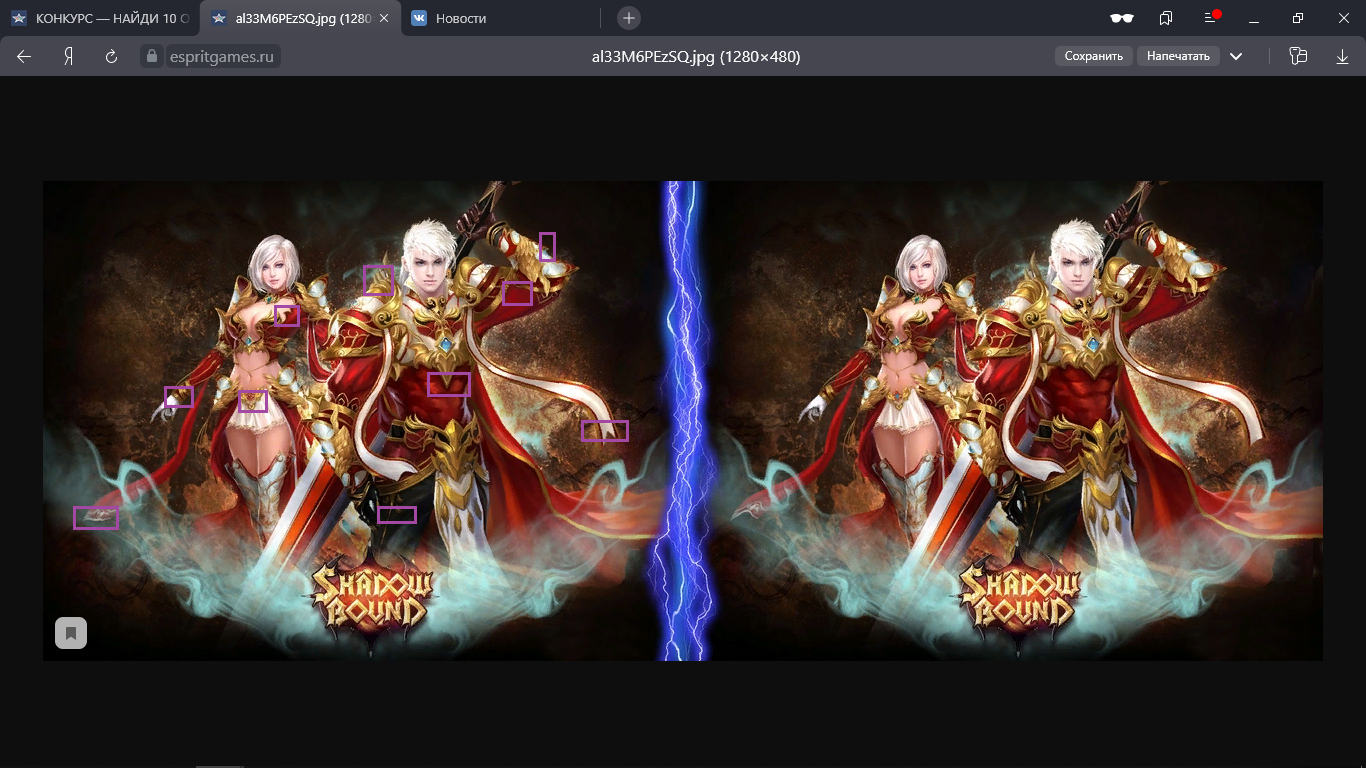Viewport: 1366px width, 768px height.
Task: Close the al33M6PEzSQ.jpg tab
Action: tap(384, 18)
